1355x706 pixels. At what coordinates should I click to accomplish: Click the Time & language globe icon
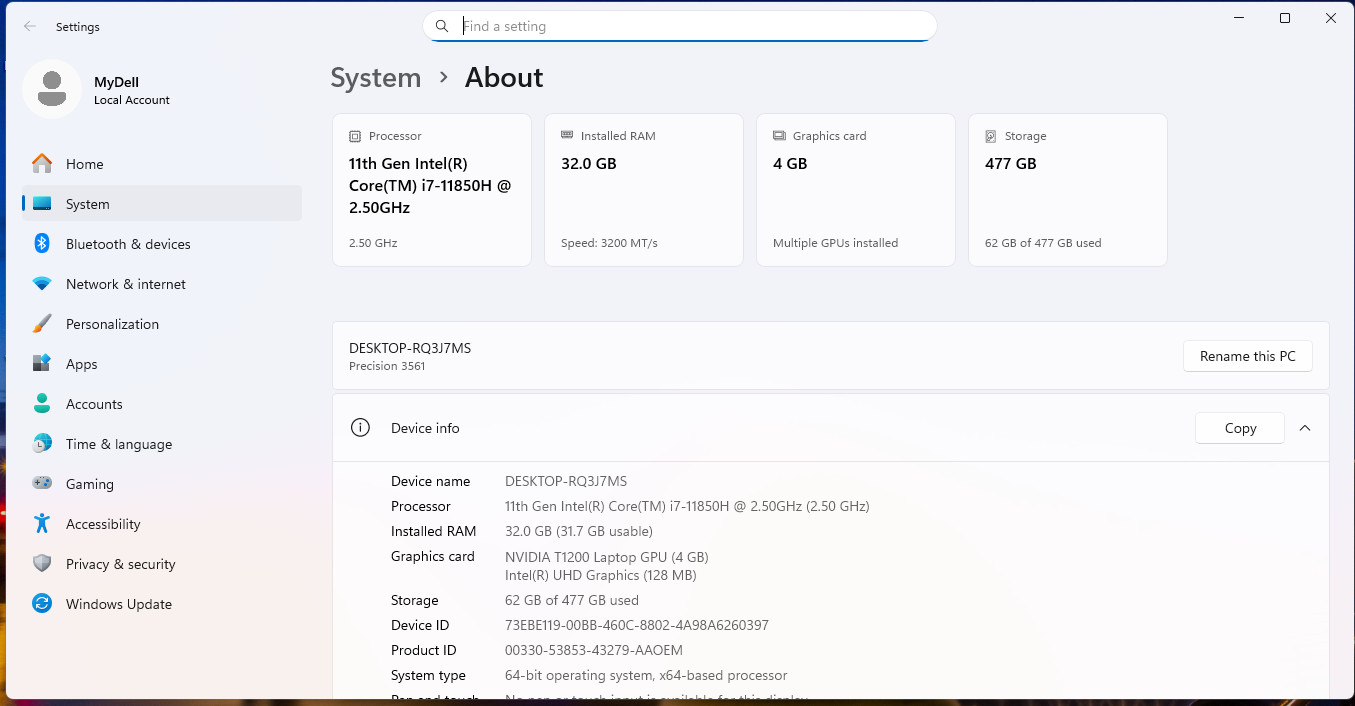(42, 444)
